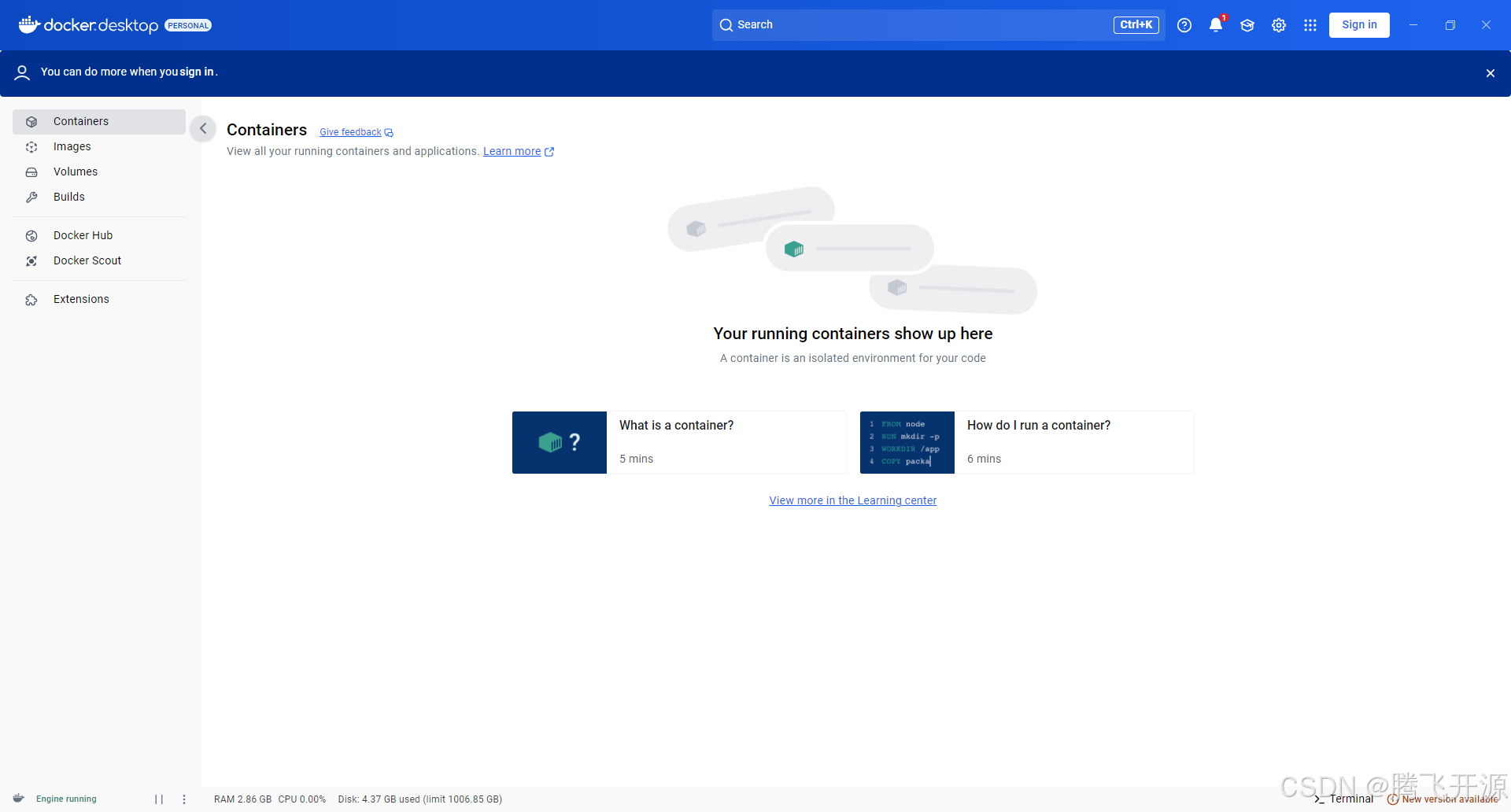Open the Terminal from status bar
Screen dimensions: 1511x812
pyautogui.click(x=1343, y=799)
